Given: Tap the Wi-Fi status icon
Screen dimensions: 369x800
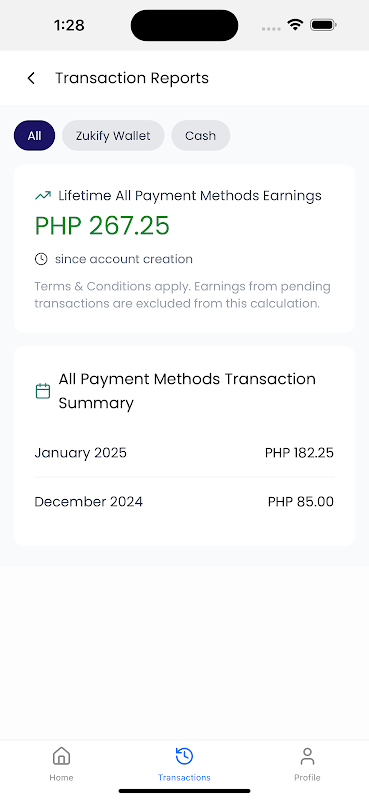Looking at the screenshot, I should point(295,24).
